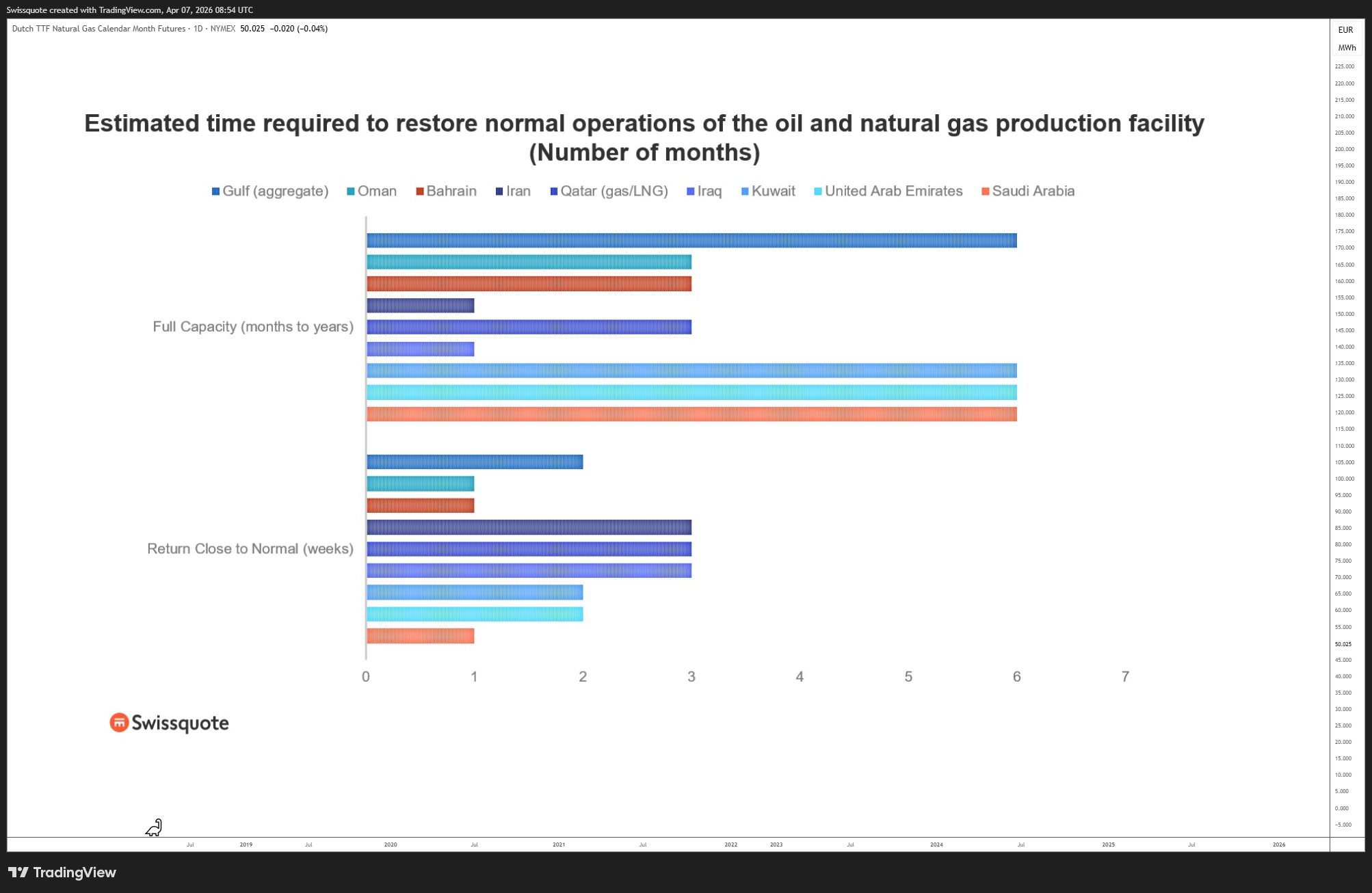This screenshot has width=1372, height=893.
Task: Click the small dinosaur icon near the time axis
Action: pos(154,827)
